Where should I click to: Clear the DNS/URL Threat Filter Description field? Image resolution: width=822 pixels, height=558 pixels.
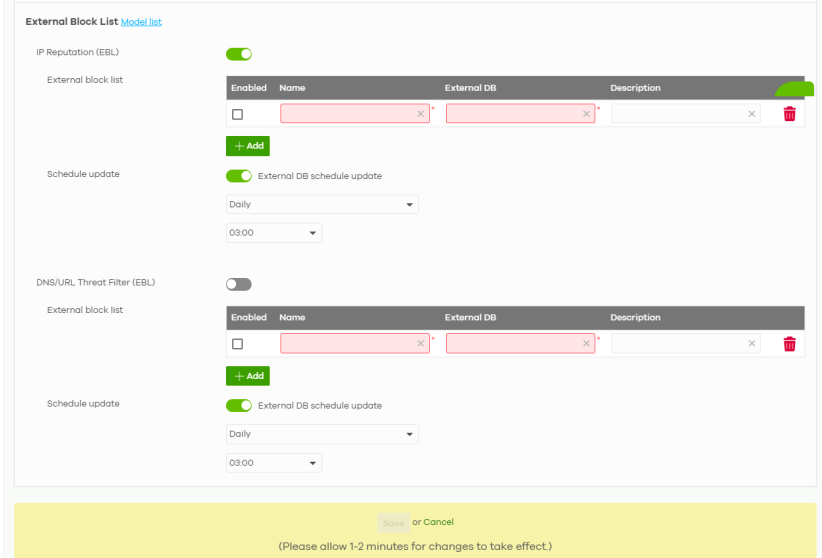pyautogui.click(x=751, y=344)
